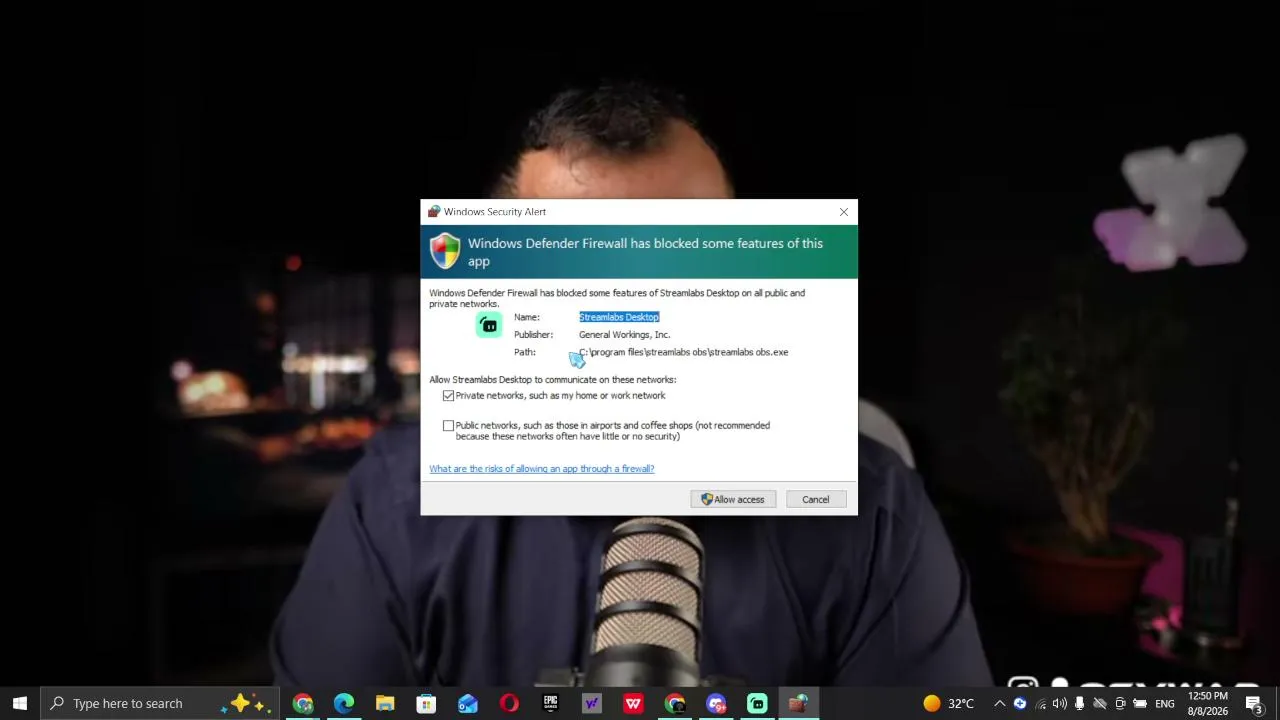Open the Chrome icon beside Edge
Screen dimensions: 1280x720
(x=303, y=704)
